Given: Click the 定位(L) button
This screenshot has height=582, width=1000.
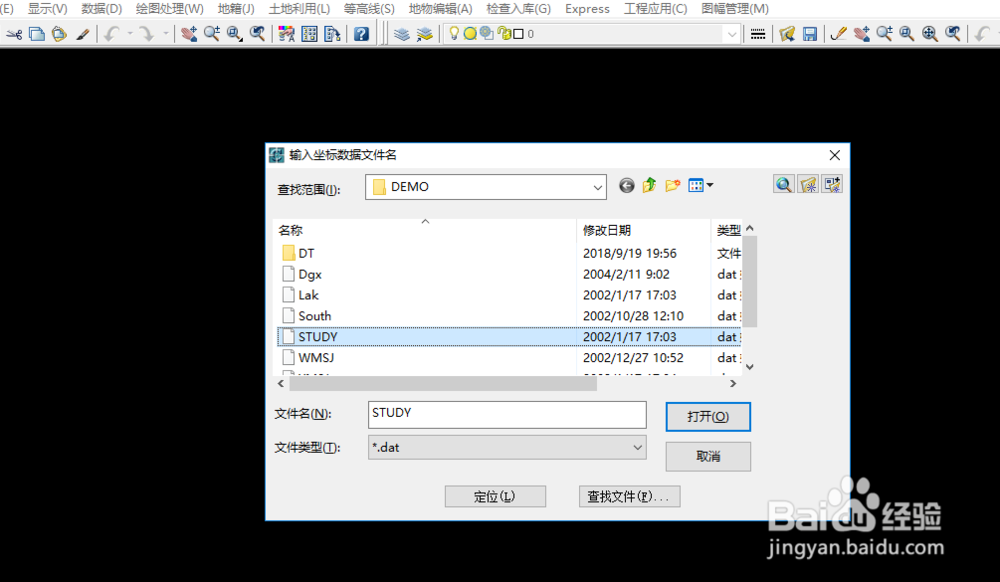Looking at the screenshot, I should [x=495, y=497].
